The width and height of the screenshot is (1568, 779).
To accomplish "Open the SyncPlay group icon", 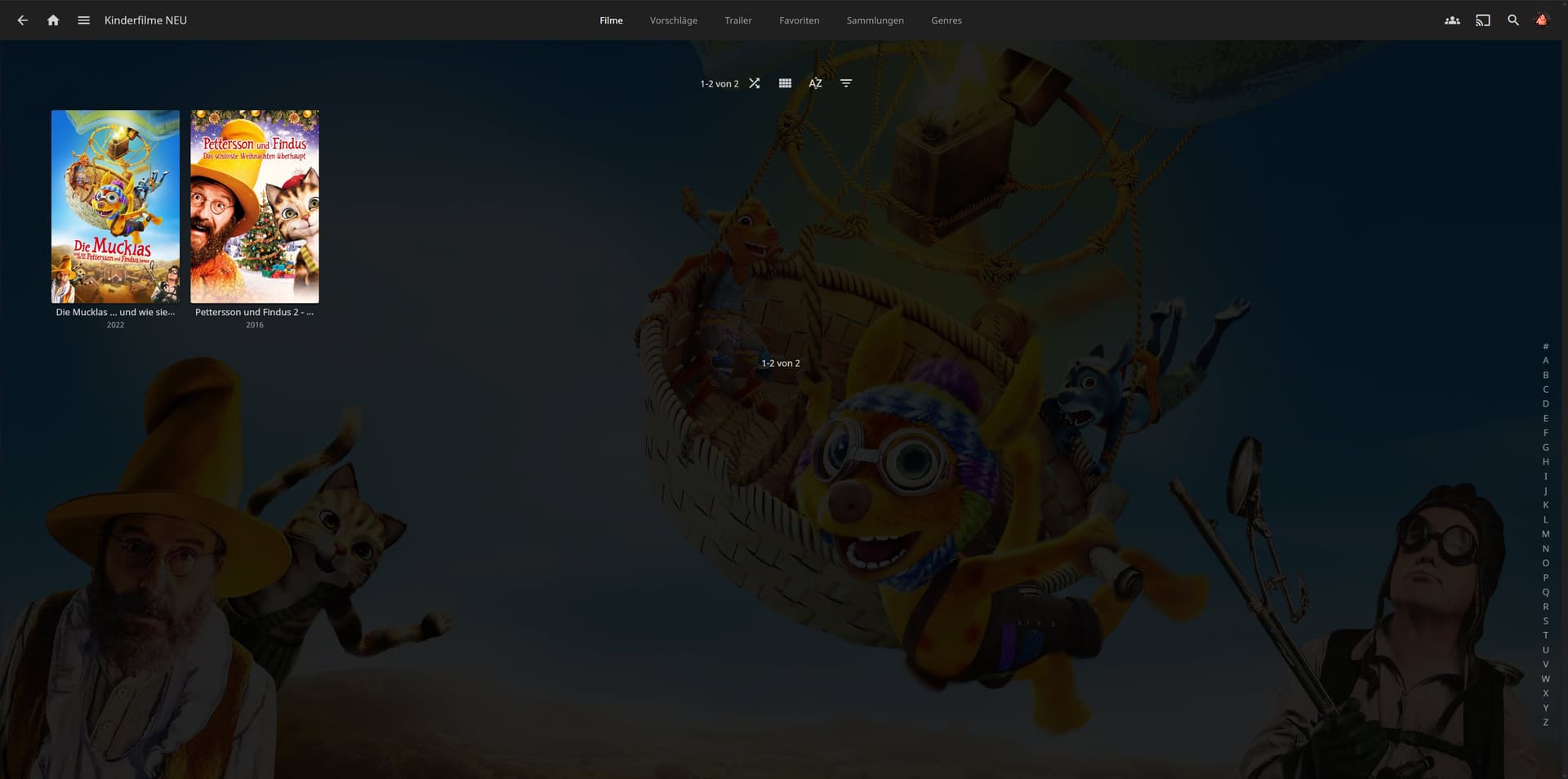I will click(x=1452, y=20).
